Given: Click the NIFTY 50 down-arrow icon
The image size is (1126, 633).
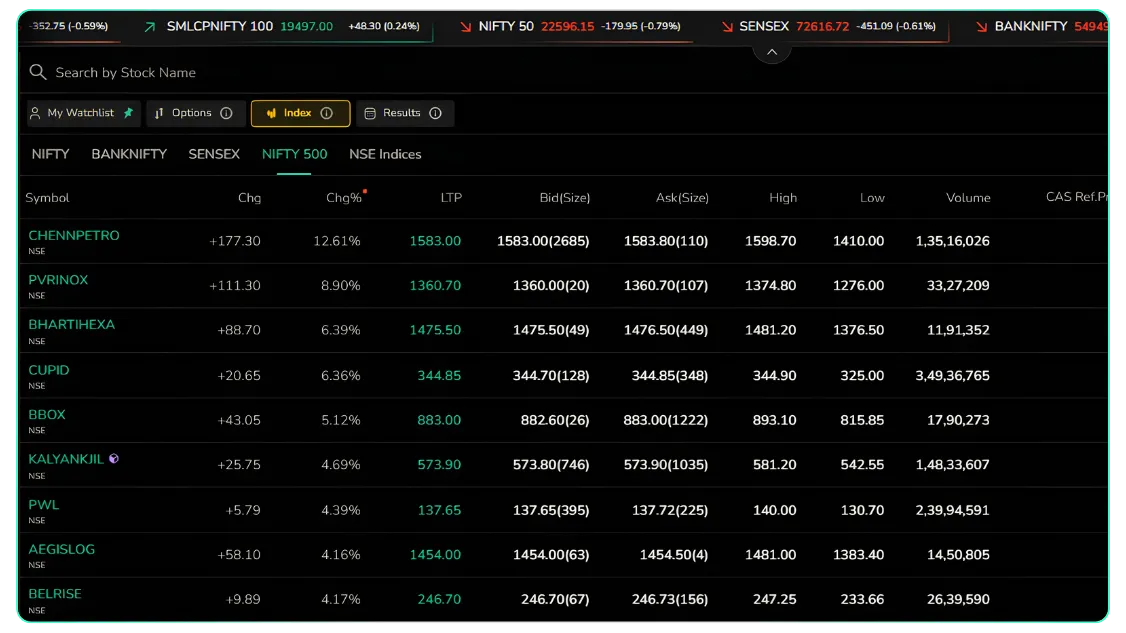Looking at the screenshot, I should click(465, 27).
